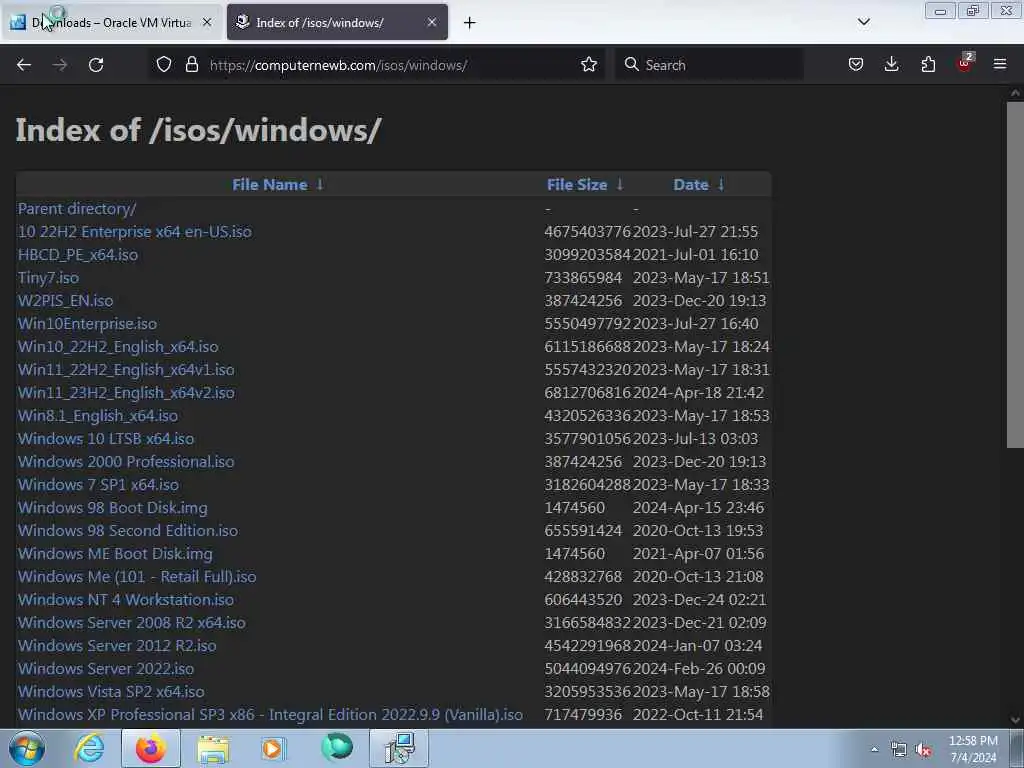Open the tracking protection shield icon

164,65
